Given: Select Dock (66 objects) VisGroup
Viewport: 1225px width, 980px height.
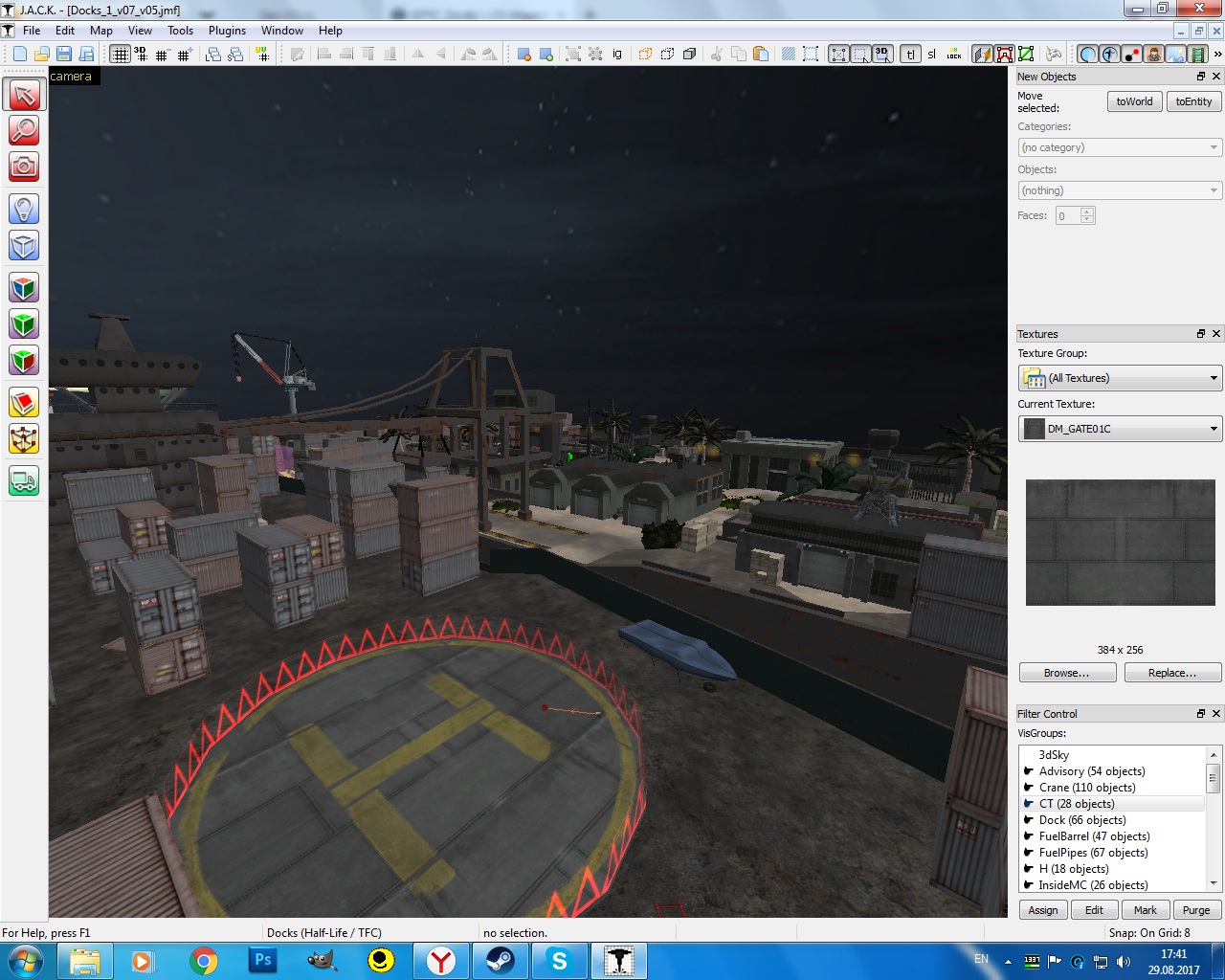Looking at the screenshot, I should tap(1082, 820).
